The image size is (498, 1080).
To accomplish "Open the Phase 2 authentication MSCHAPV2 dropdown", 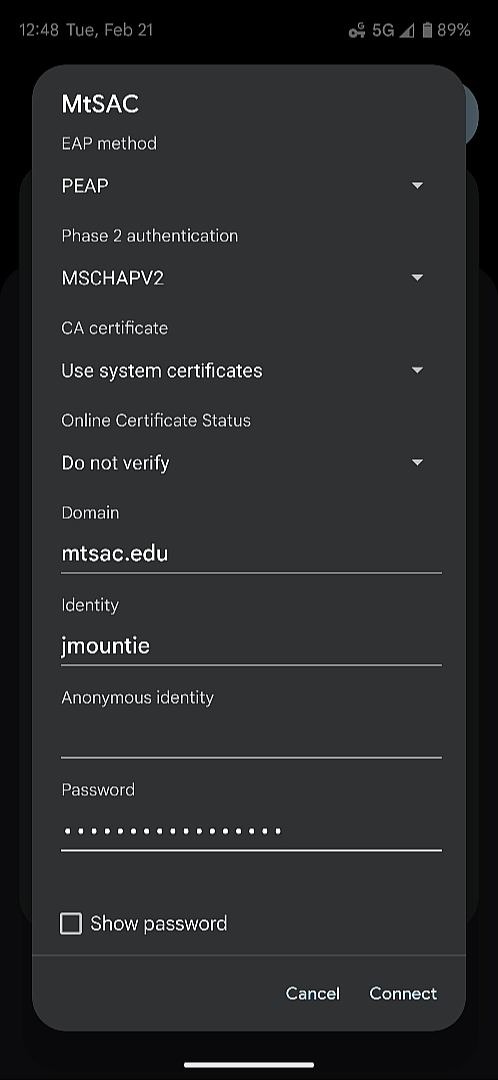I will (x=243, y=278).
